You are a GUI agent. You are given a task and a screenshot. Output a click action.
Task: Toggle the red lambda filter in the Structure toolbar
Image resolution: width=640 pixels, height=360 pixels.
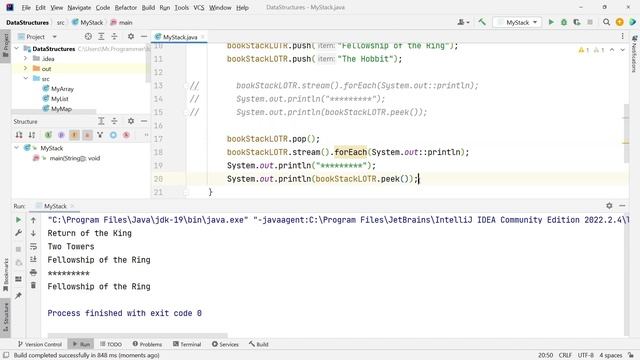(x=126, y=135)
